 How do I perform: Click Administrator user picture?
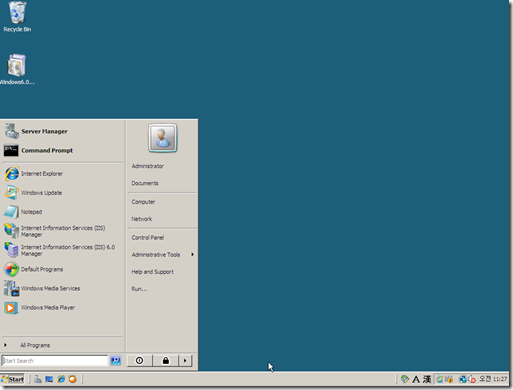[162, 138]
